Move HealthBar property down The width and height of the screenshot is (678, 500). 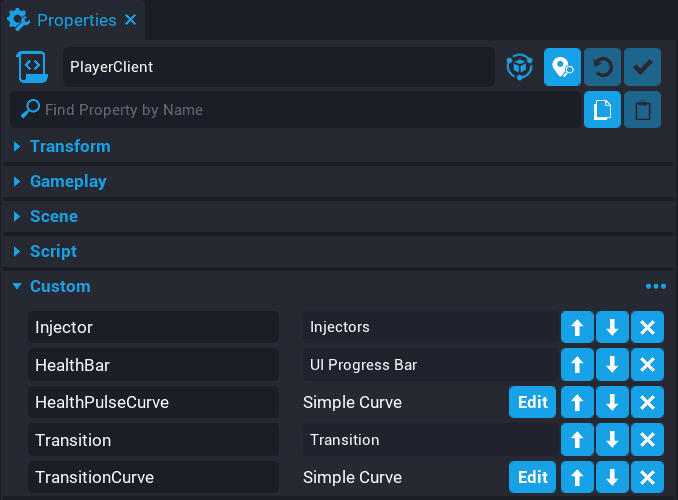tap(612, 365)
